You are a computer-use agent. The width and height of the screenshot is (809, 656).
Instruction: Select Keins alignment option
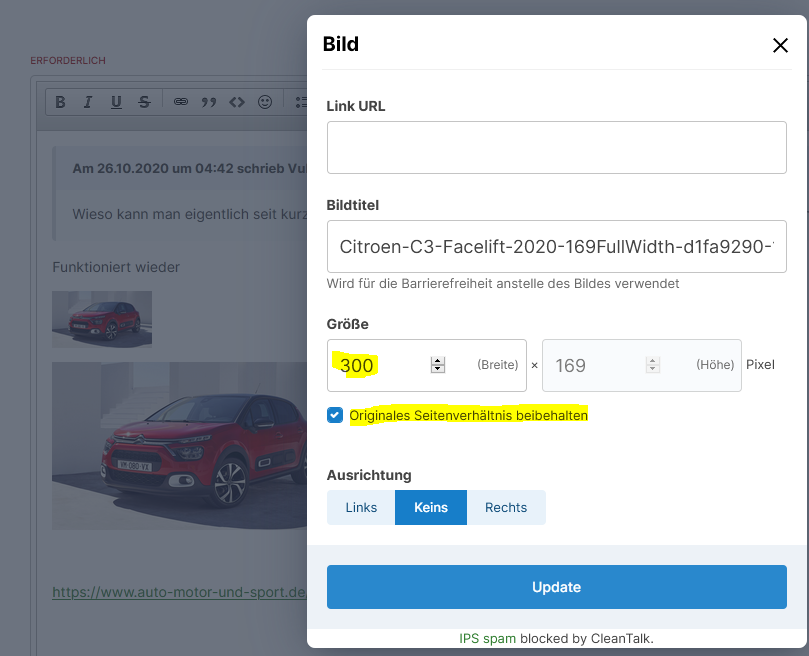[x=431, y=507]
